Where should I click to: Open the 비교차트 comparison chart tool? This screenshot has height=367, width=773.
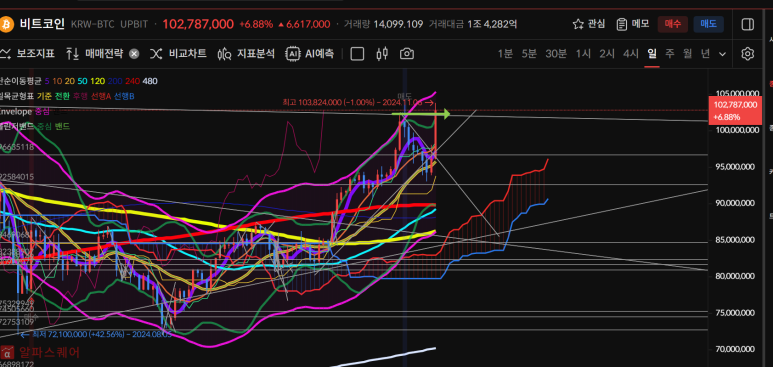click(178, 54)
